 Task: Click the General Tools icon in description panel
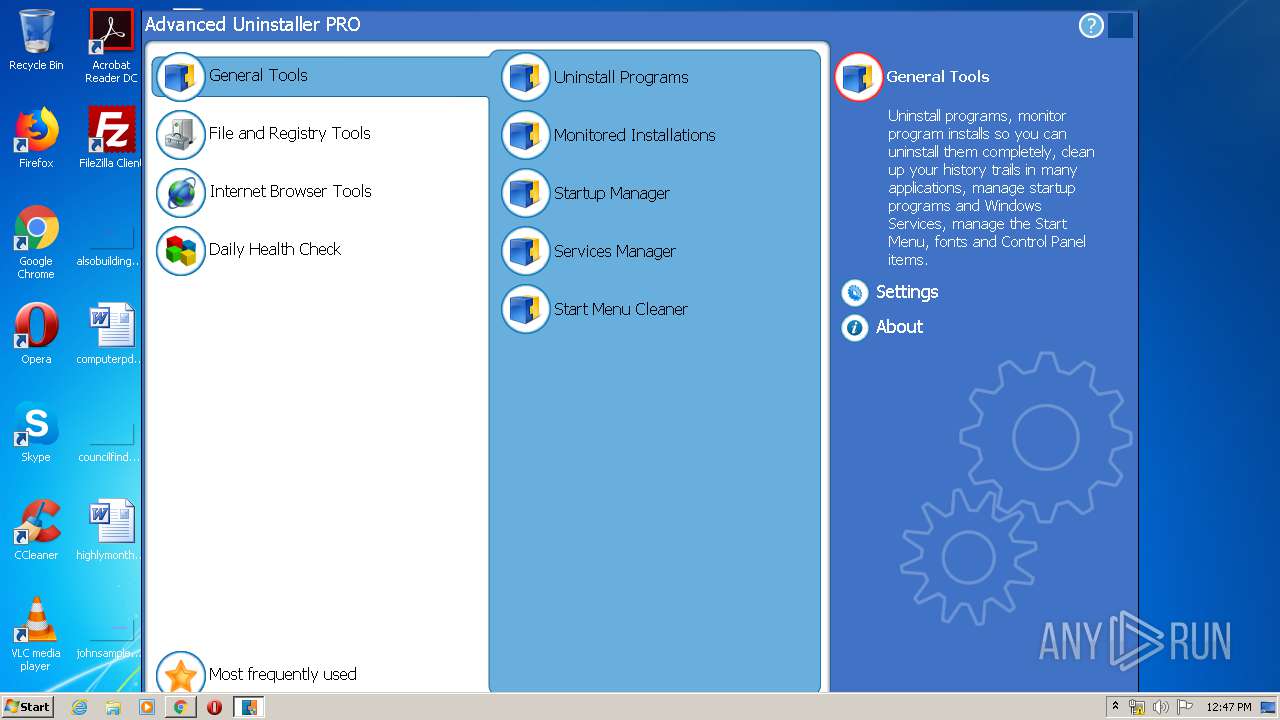point(859,77)
